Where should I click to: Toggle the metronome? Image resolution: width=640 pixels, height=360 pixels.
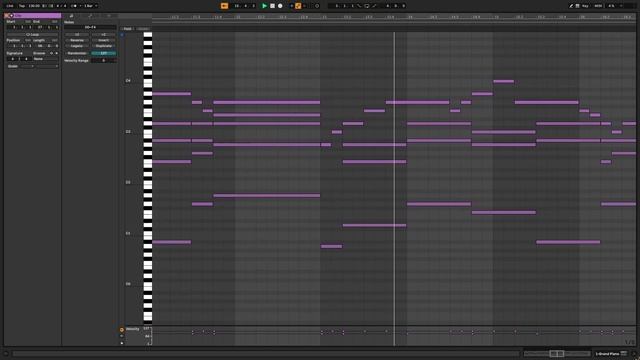[x=74, y=6]
